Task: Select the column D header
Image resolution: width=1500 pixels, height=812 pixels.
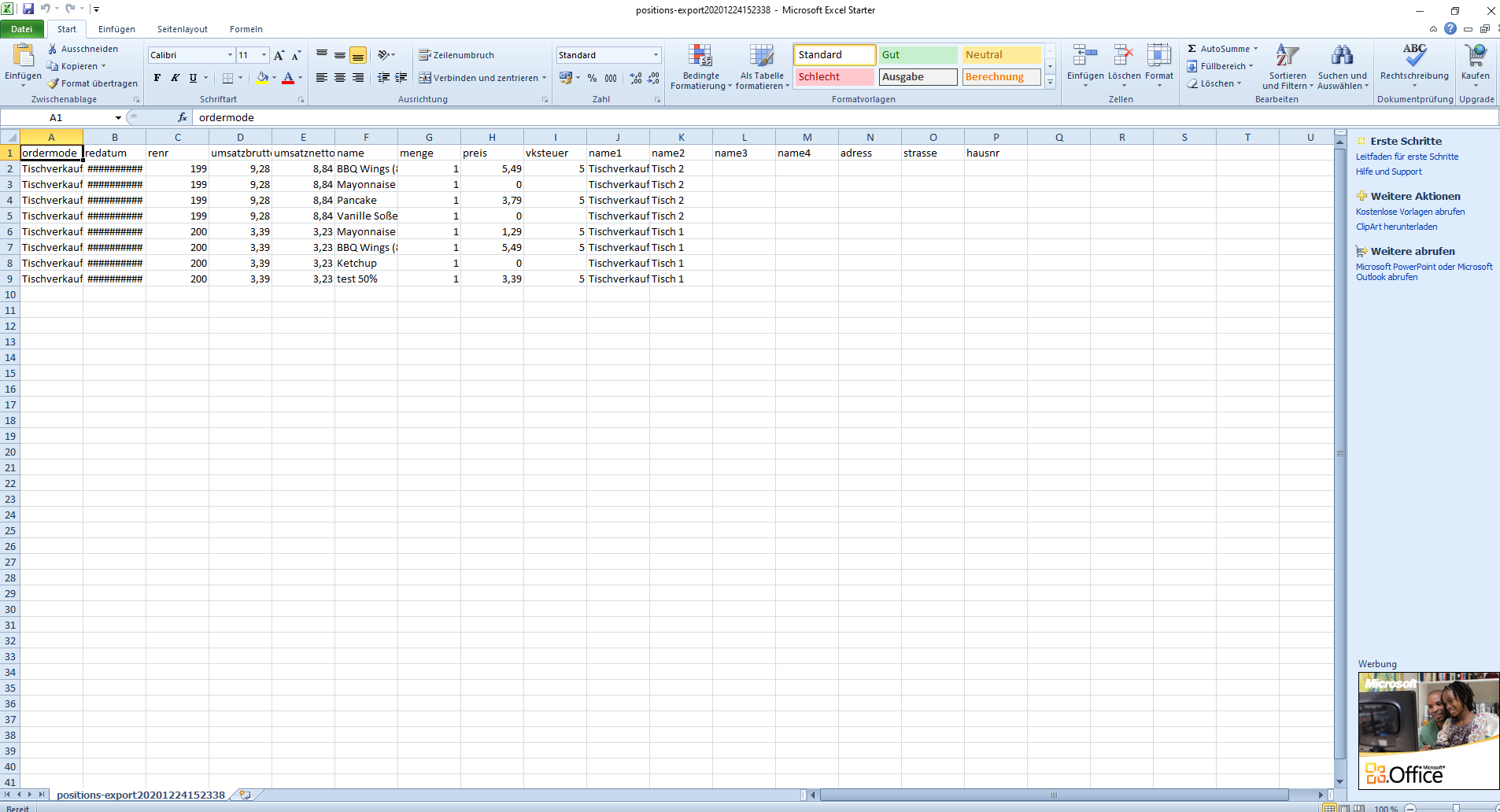Action: tap(240, 137)
